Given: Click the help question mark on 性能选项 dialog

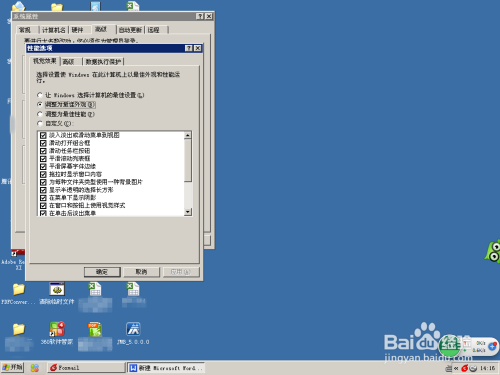Looking at the screenshot, I should pyautogui.click(x=189, y=48).
